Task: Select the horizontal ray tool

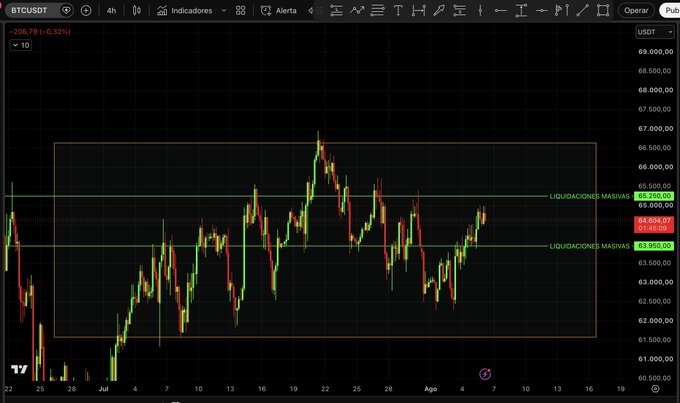Action: [500, 10]
